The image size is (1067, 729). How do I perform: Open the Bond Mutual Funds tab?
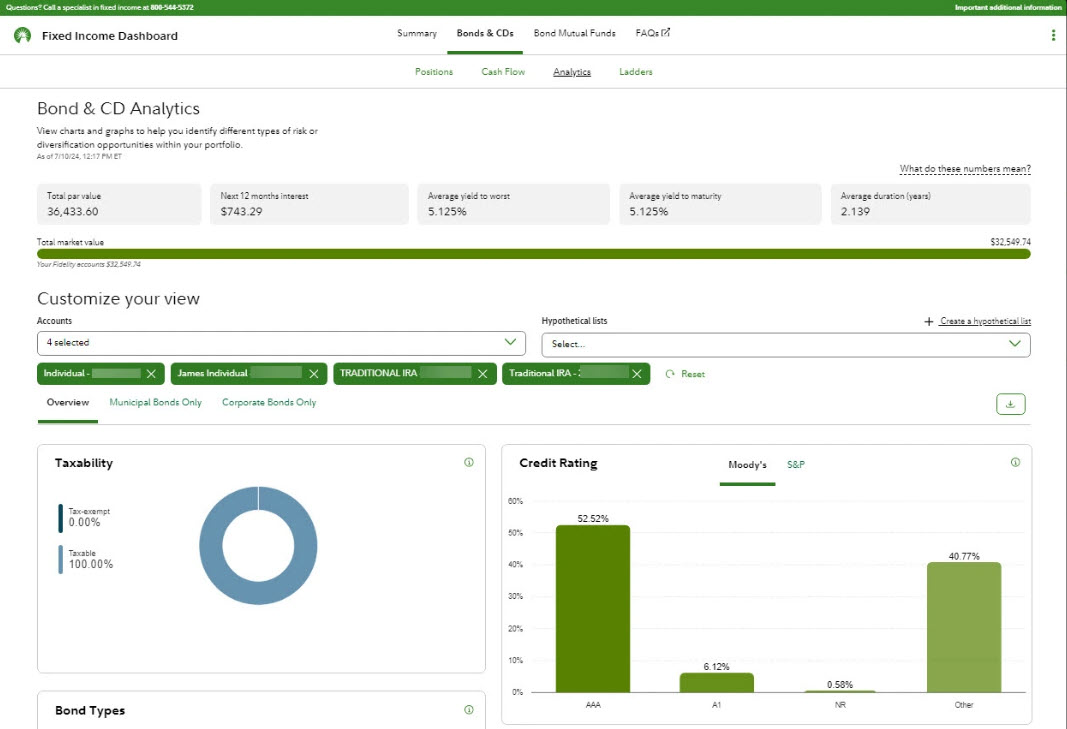point(574,33)
